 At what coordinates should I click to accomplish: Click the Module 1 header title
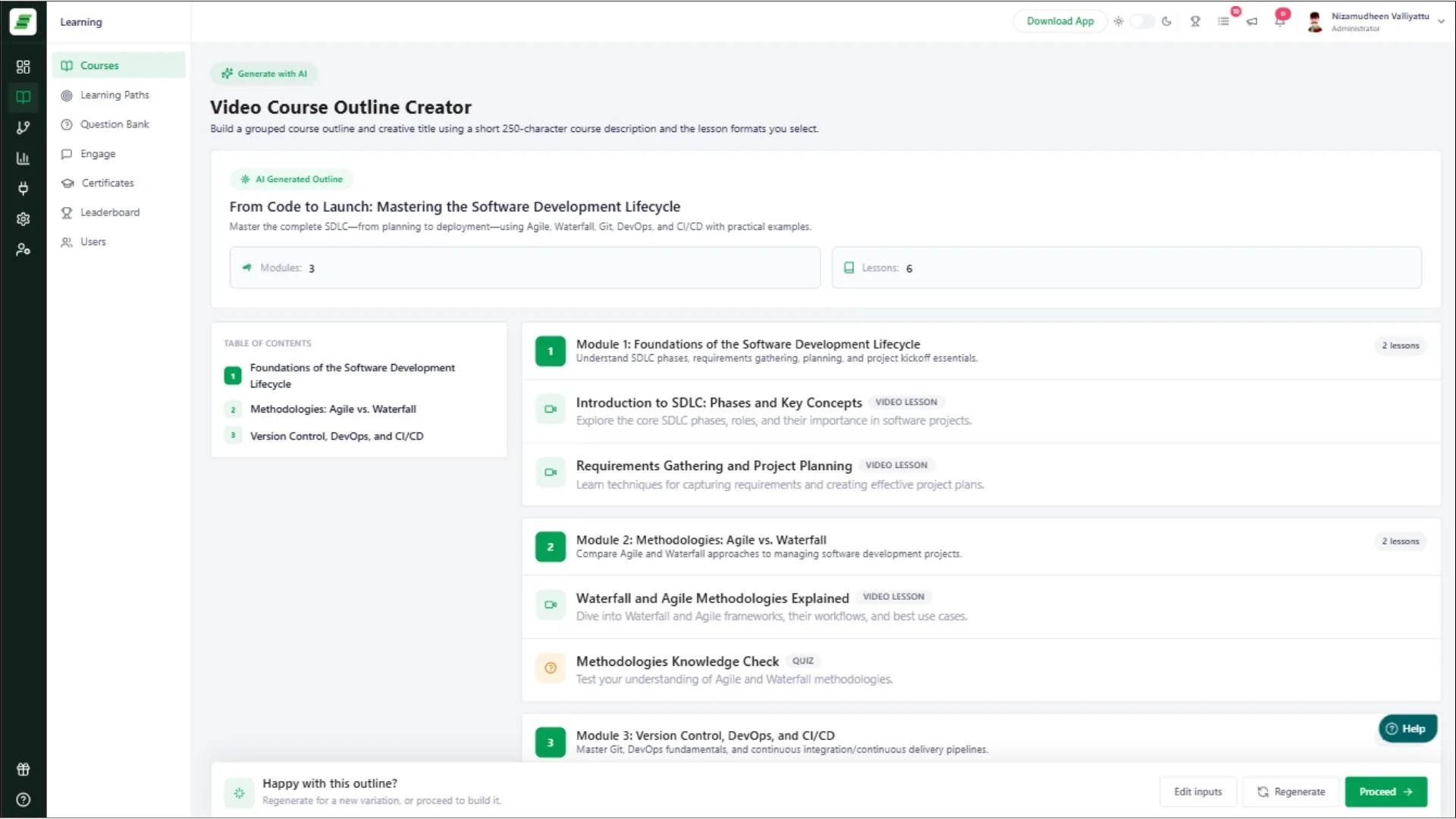(x=748, y=344)
